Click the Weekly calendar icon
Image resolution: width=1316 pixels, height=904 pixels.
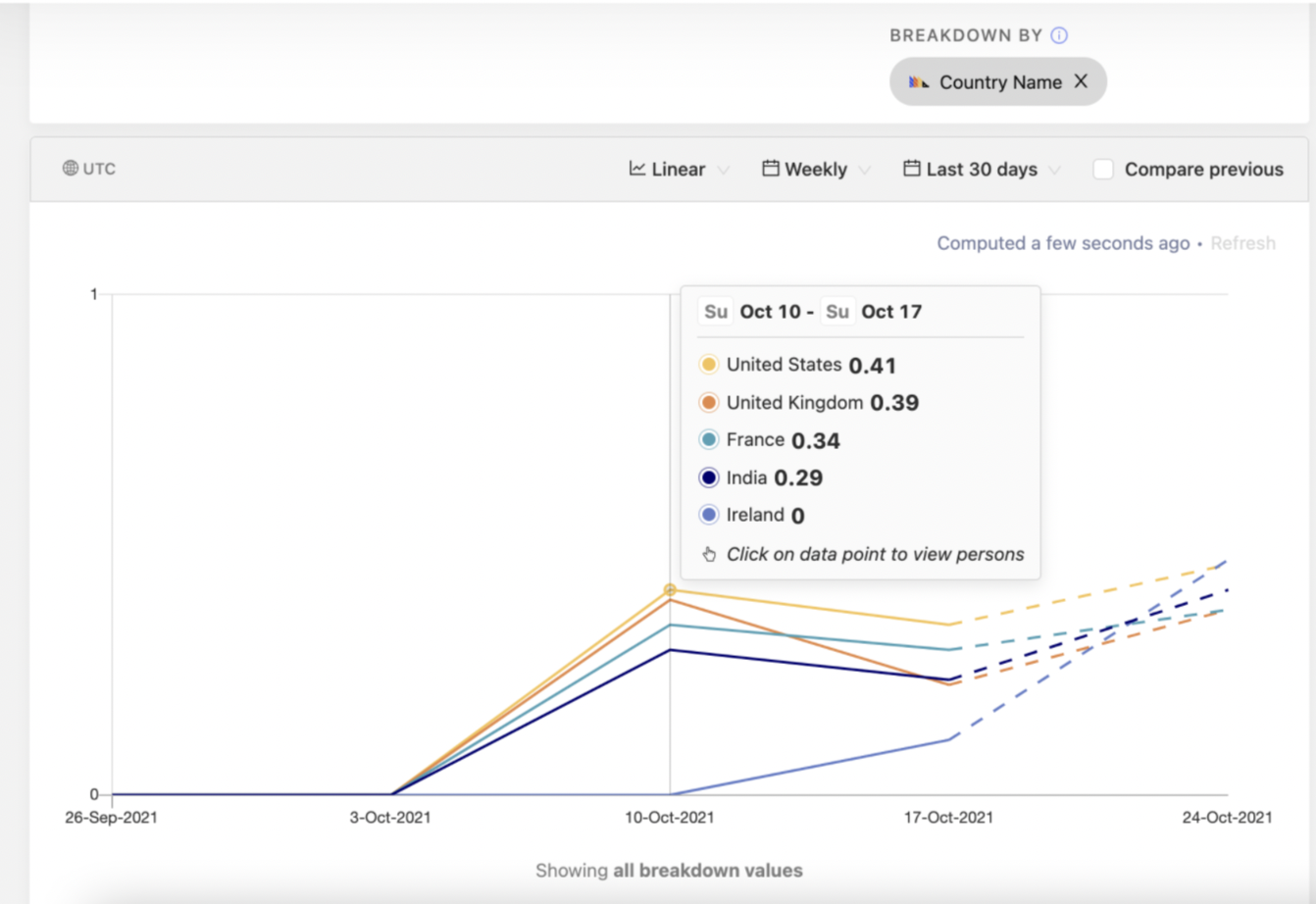pyautogui.click(x=771, y=169)
